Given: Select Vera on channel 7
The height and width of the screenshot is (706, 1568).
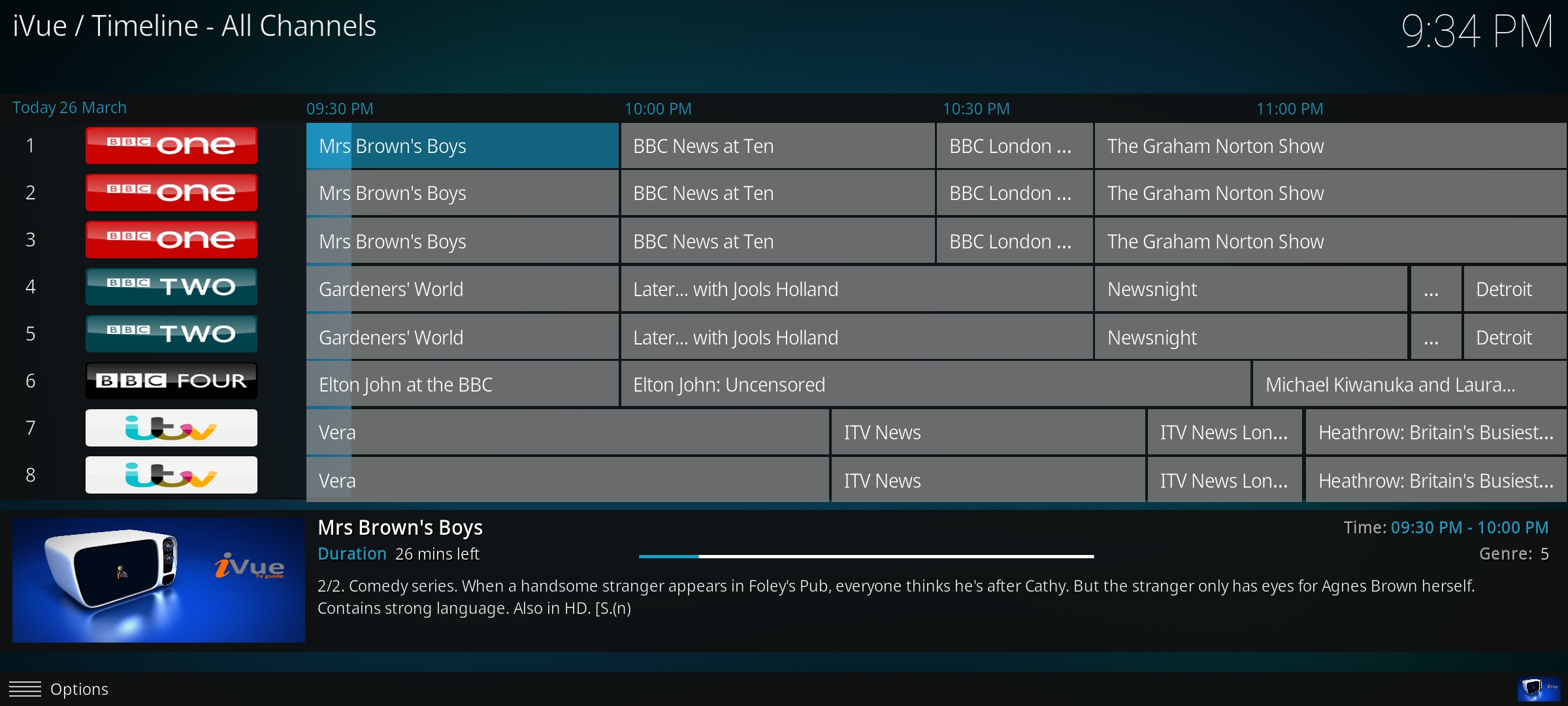Looking at the screenshot, I should click(567, 432).
